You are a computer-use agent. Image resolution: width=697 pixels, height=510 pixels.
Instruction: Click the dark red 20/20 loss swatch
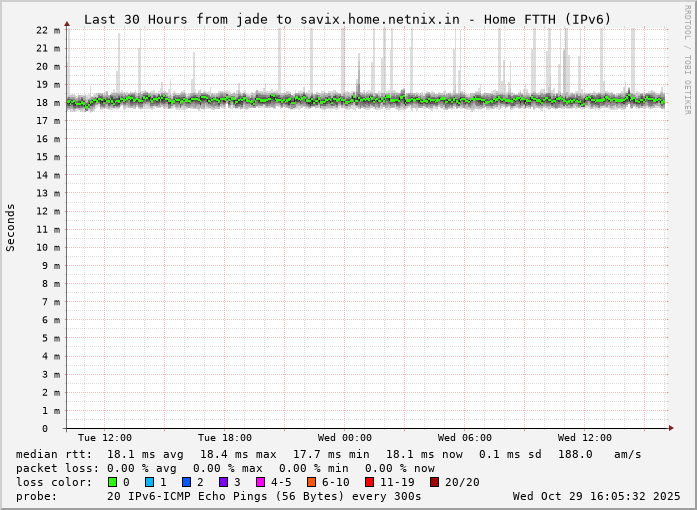pos(434,482)
